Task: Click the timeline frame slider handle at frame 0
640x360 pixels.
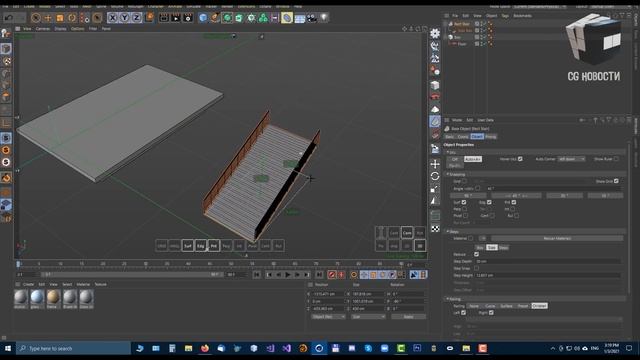Action: (18, 264)
